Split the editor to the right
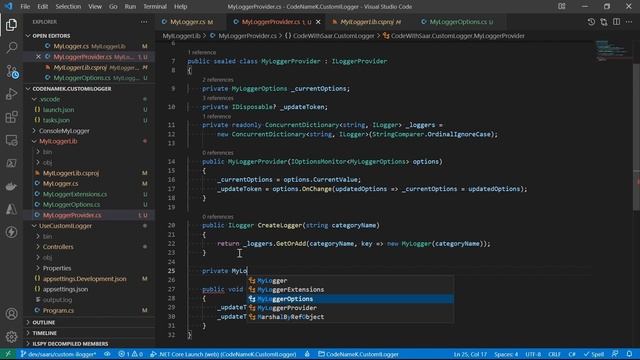The width and height of the screenshot is (640, 360). [x=616, y=22]
